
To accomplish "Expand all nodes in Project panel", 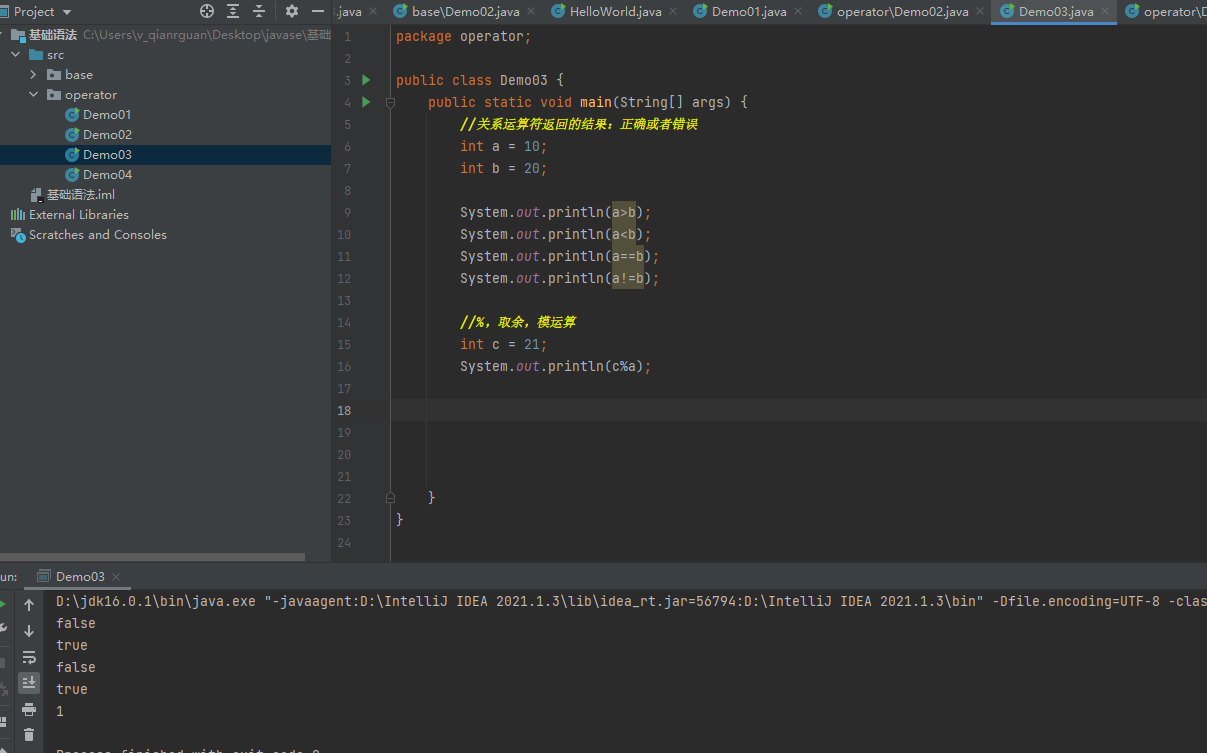I will click(233, 11).
